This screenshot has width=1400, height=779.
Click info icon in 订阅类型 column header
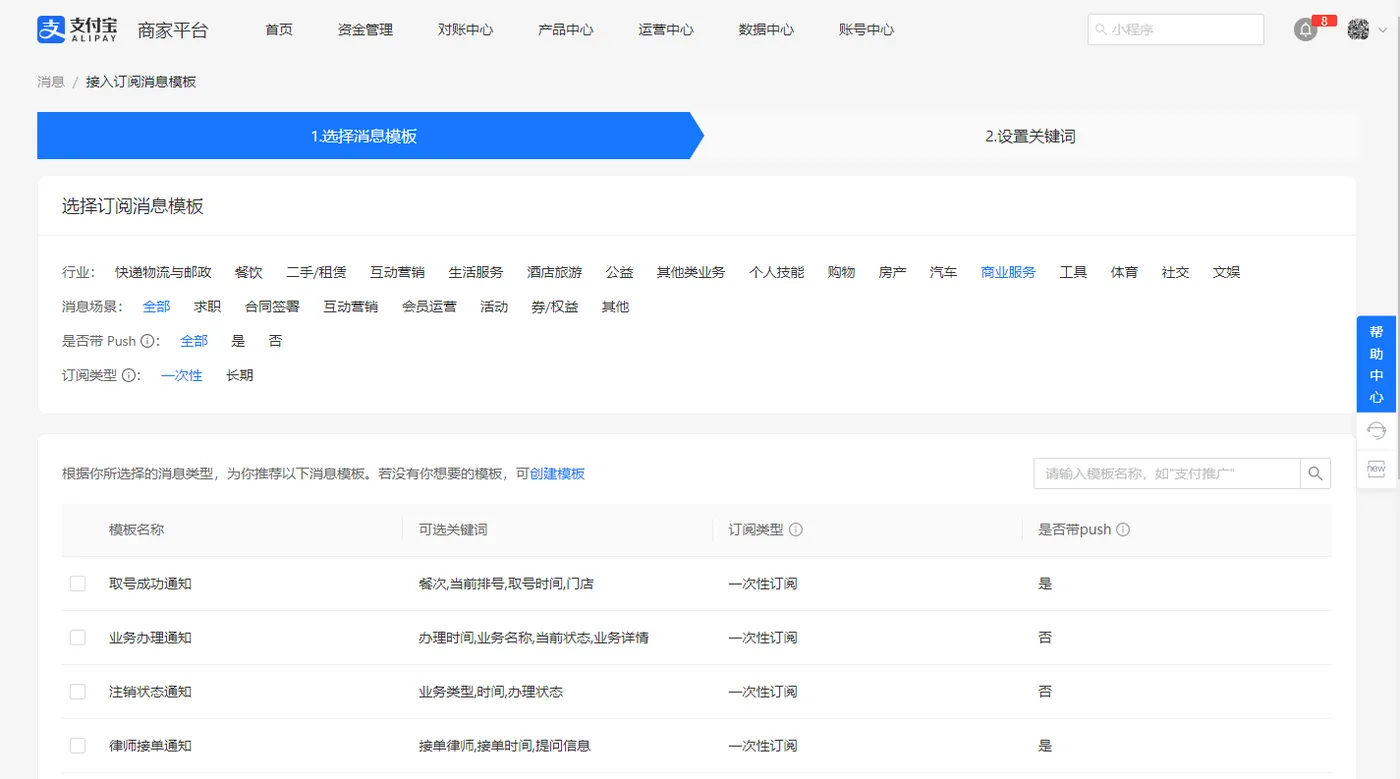click(x=796, y=530)
